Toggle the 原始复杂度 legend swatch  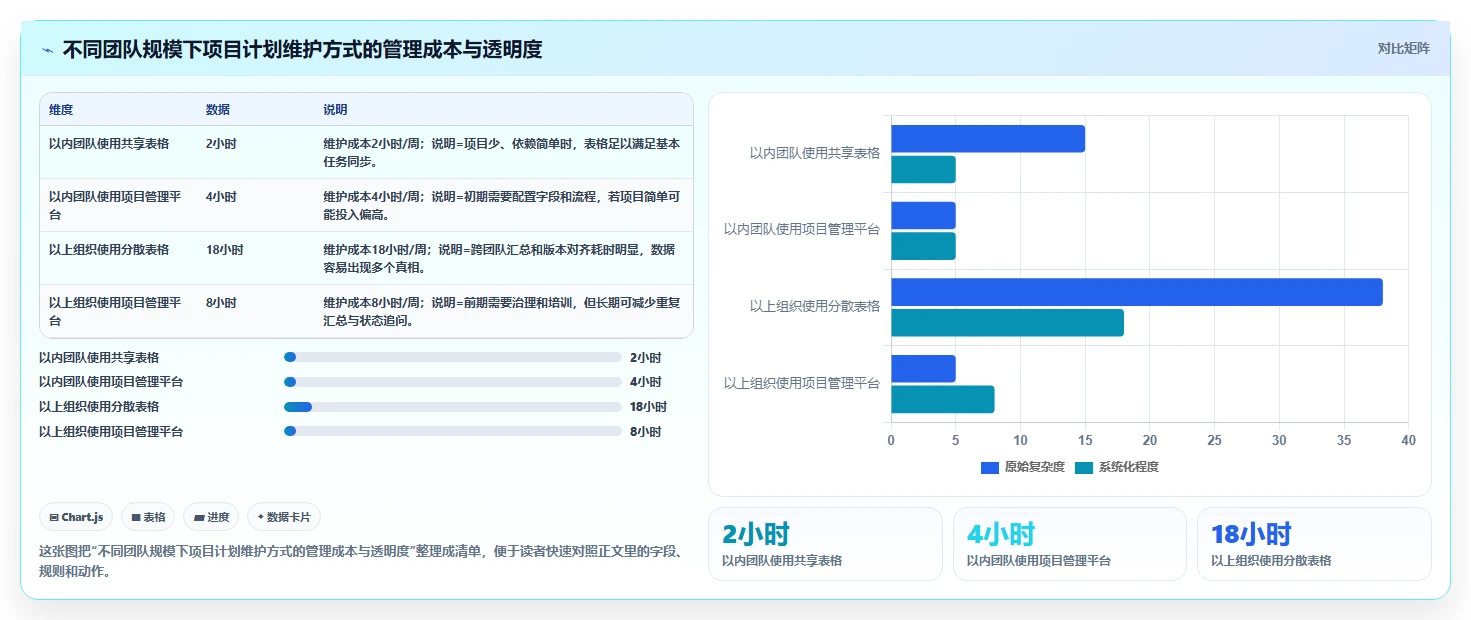coord(990,467)
